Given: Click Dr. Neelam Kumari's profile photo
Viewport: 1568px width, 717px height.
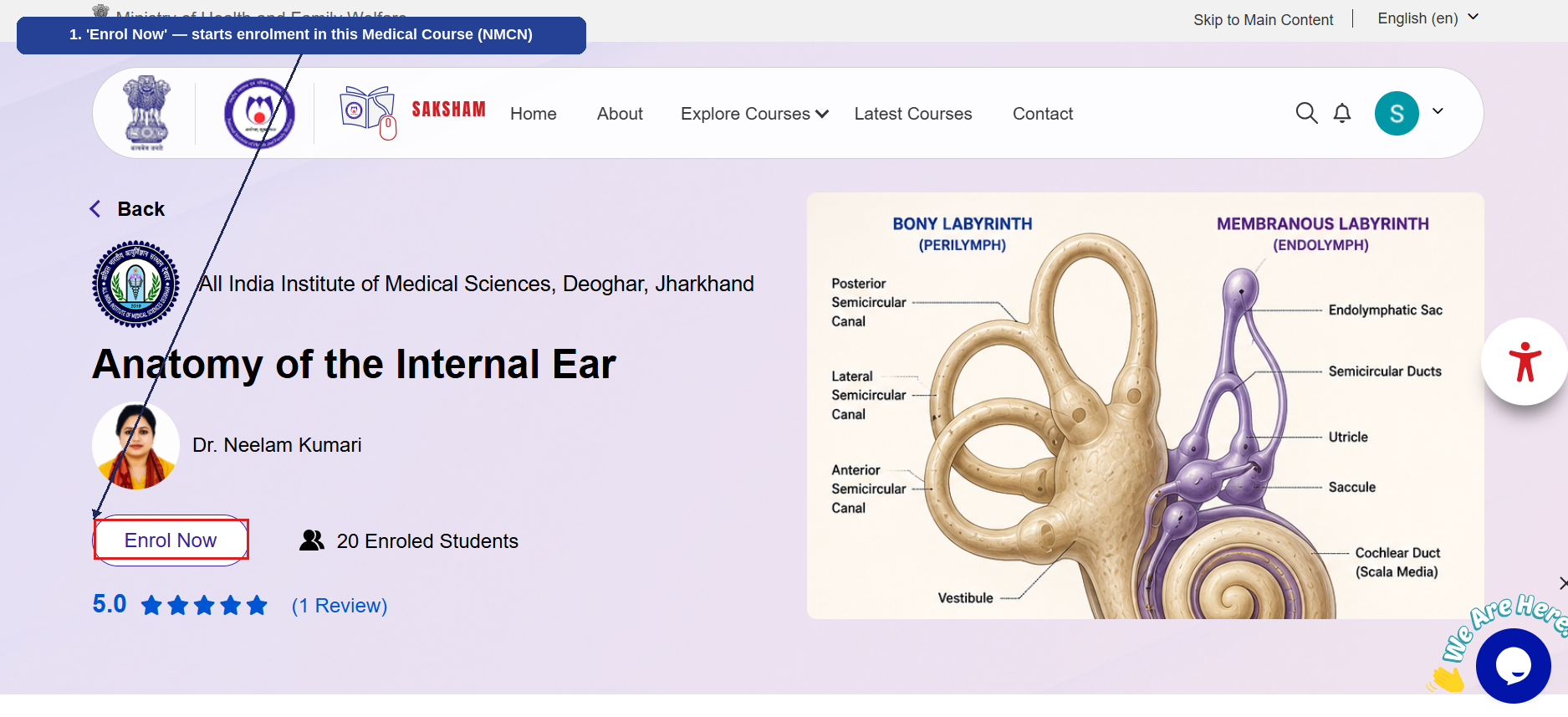Looking at the screenshot, I should point(135,446).
